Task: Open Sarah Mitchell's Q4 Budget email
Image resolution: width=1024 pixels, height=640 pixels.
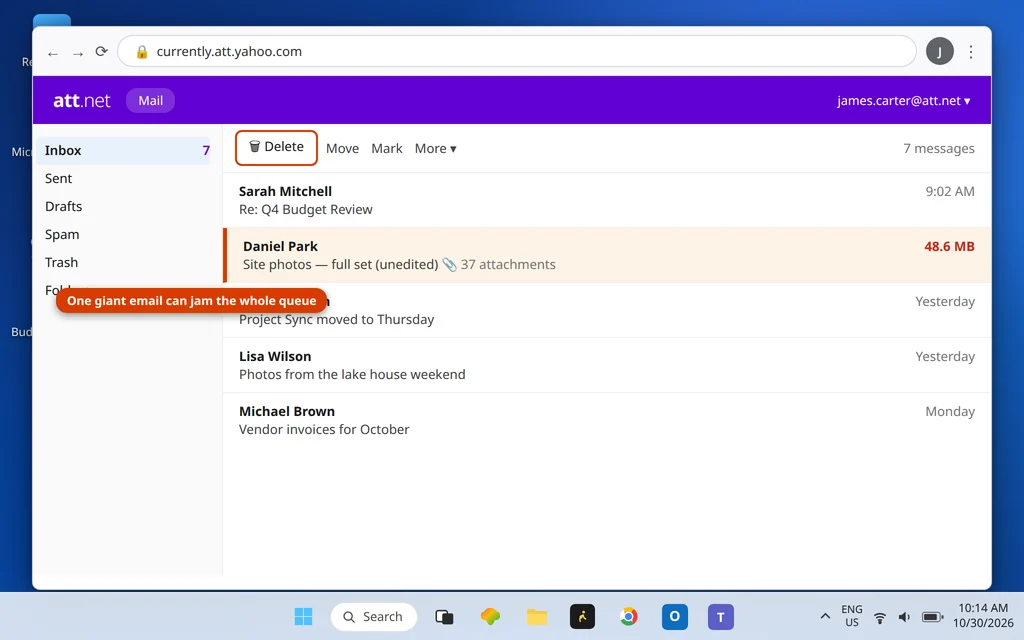Action: [x=607, y=200]
